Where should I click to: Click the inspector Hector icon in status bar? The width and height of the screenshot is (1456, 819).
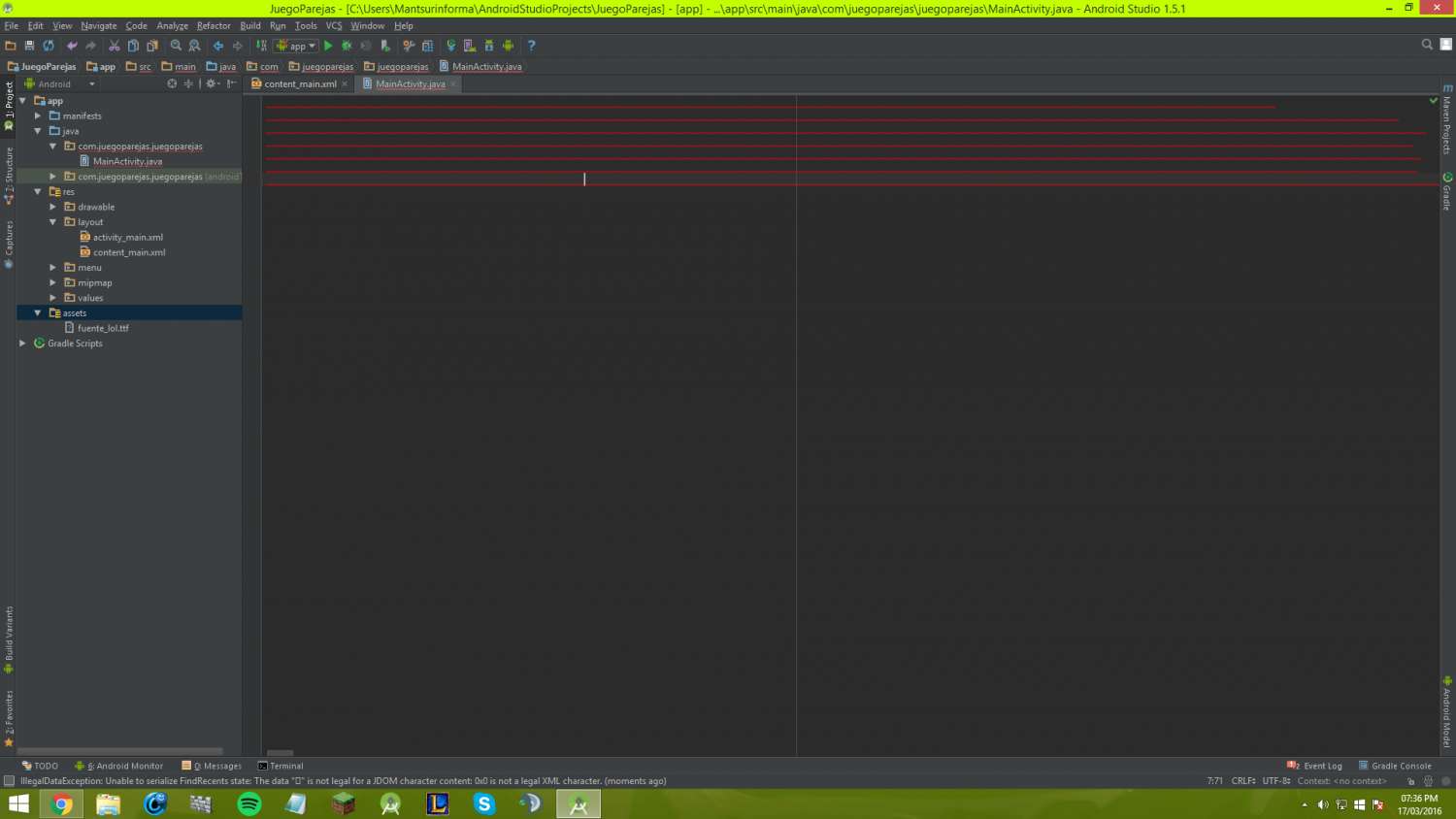(1428, 781)
